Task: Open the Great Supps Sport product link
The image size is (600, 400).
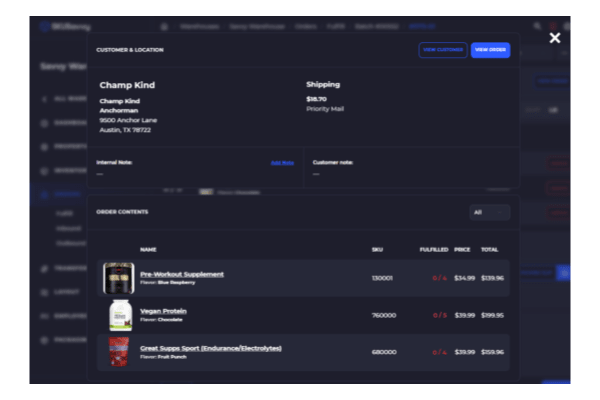Action: (211, 348)
